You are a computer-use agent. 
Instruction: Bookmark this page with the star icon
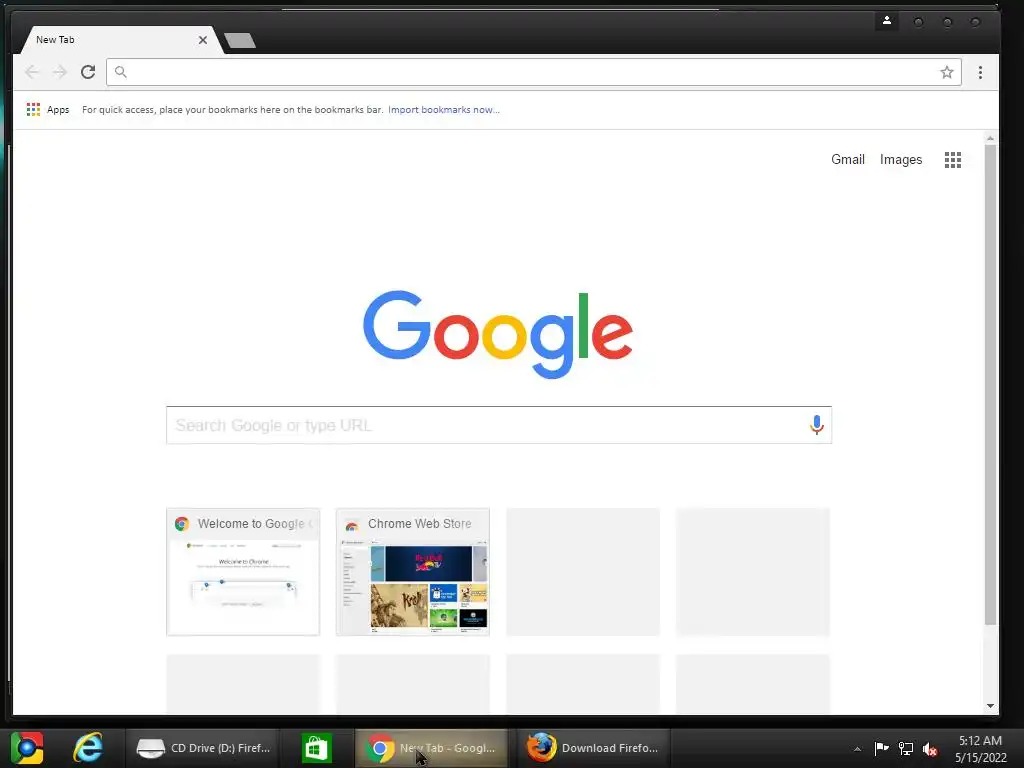(947, 72)
